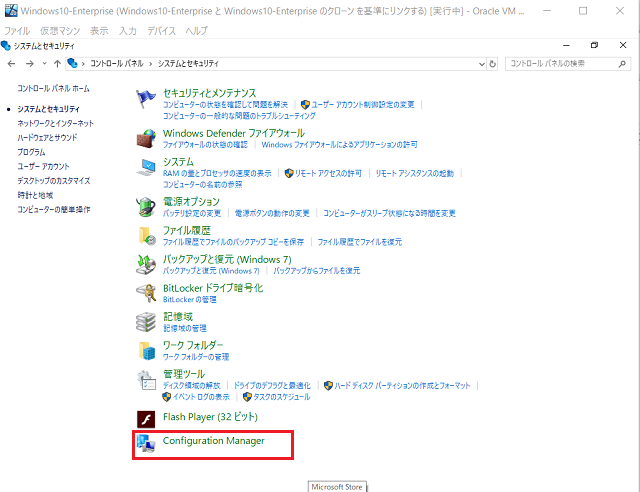Open recent locations dropdown arrow
The image size is (640, 492).
pyautogui.click(x=44, y=64)
